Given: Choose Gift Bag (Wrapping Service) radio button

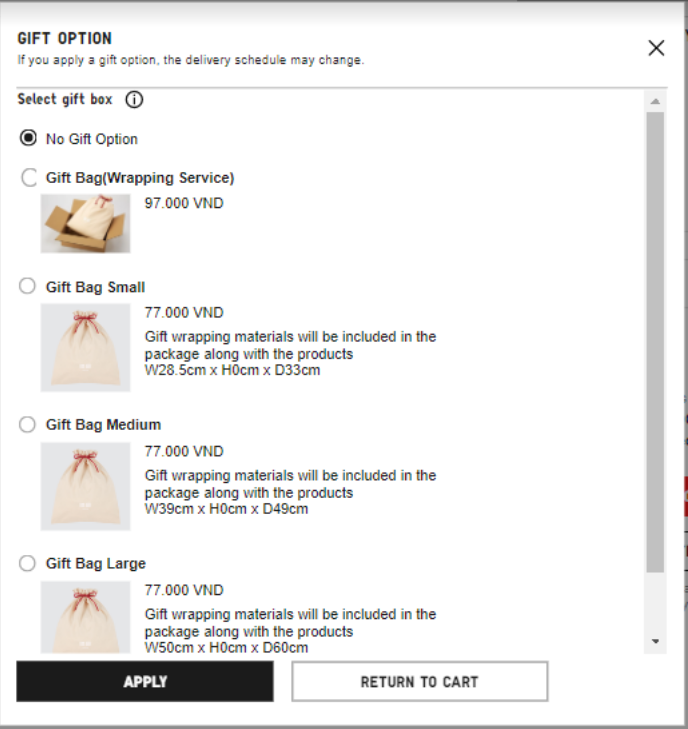Looking at the screenshot, I should click(29, 178).
